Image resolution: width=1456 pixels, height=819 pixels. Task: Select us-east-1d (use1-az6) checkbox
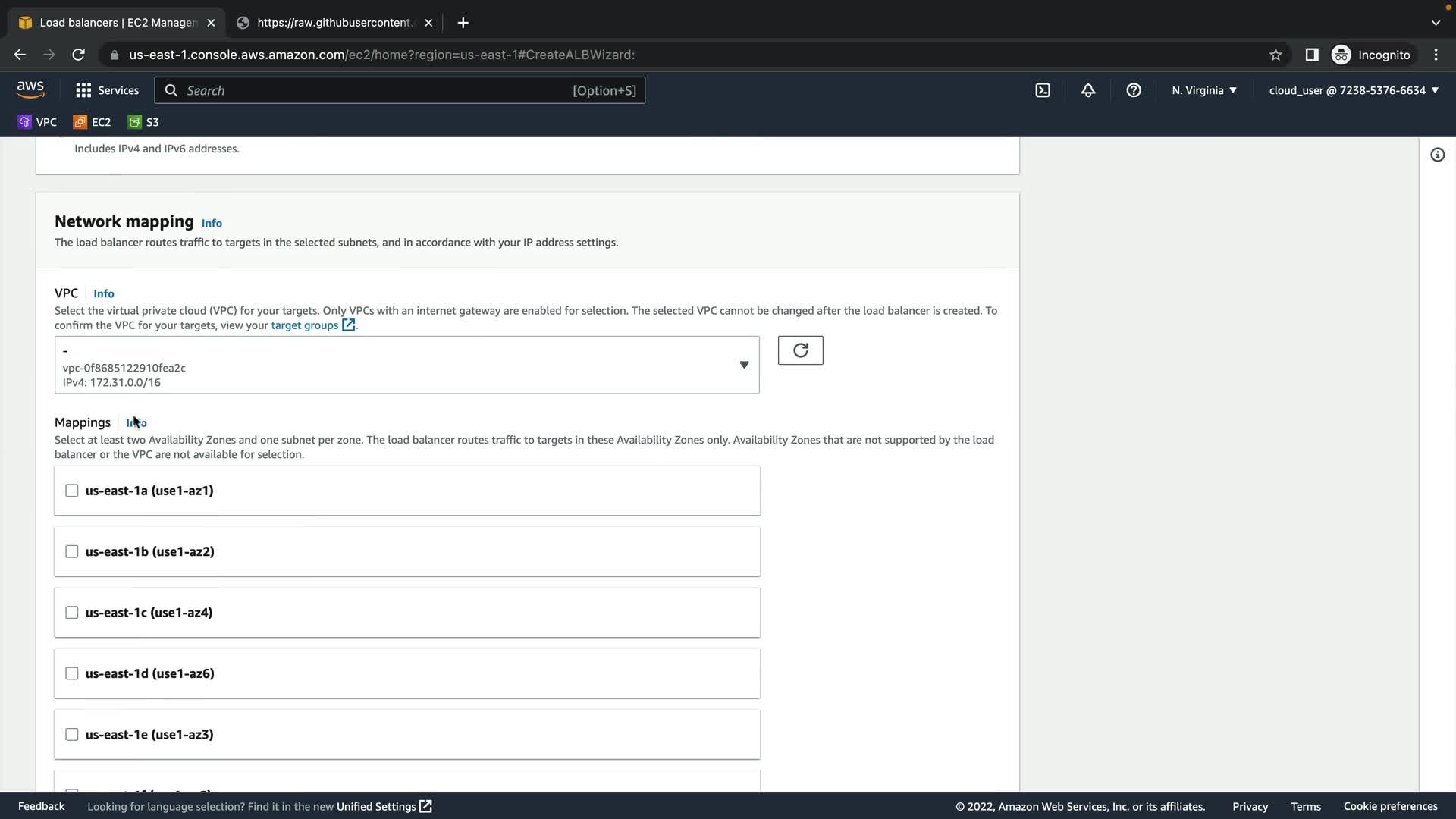coord(72,673)
